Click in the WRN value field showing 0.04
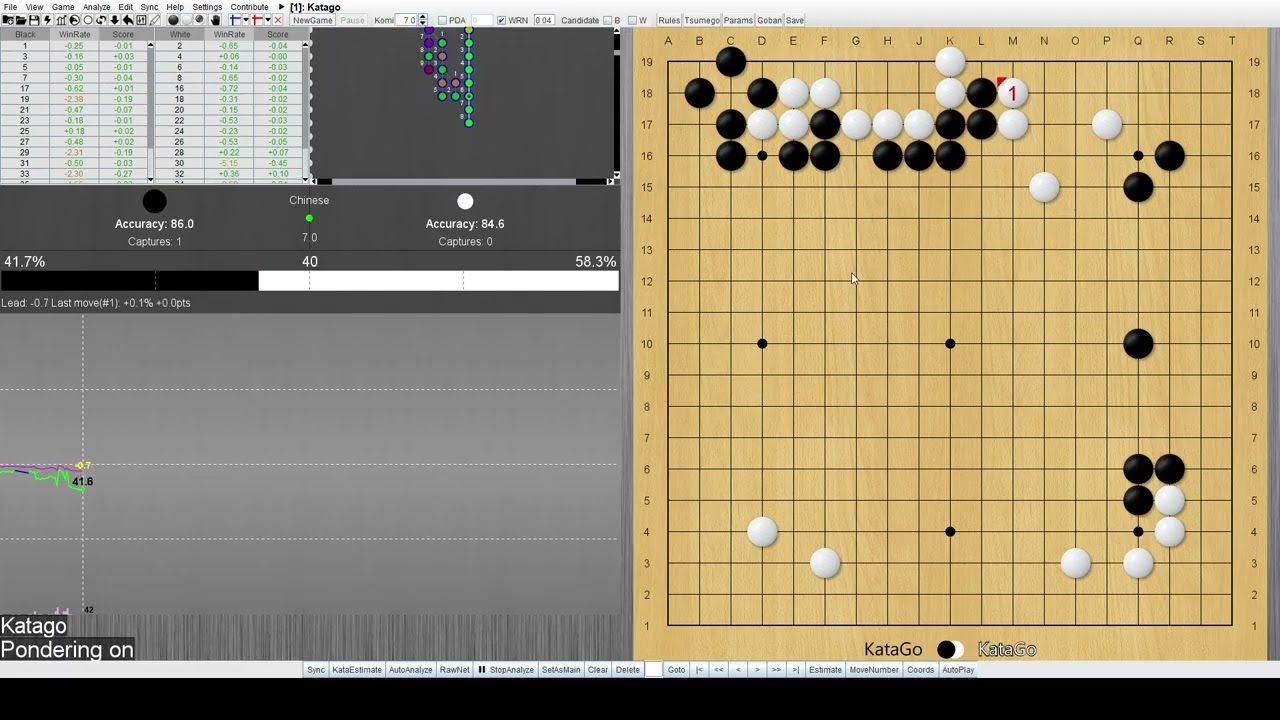 point(544,20)
